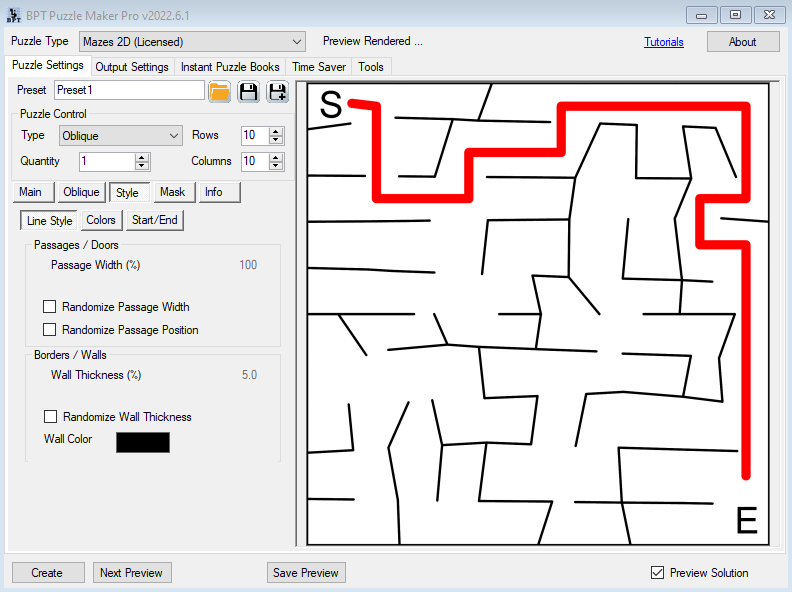Enable Randomize Wall Thickness
792x592 pixels.
pyautogui.click(x=50, y=417)
